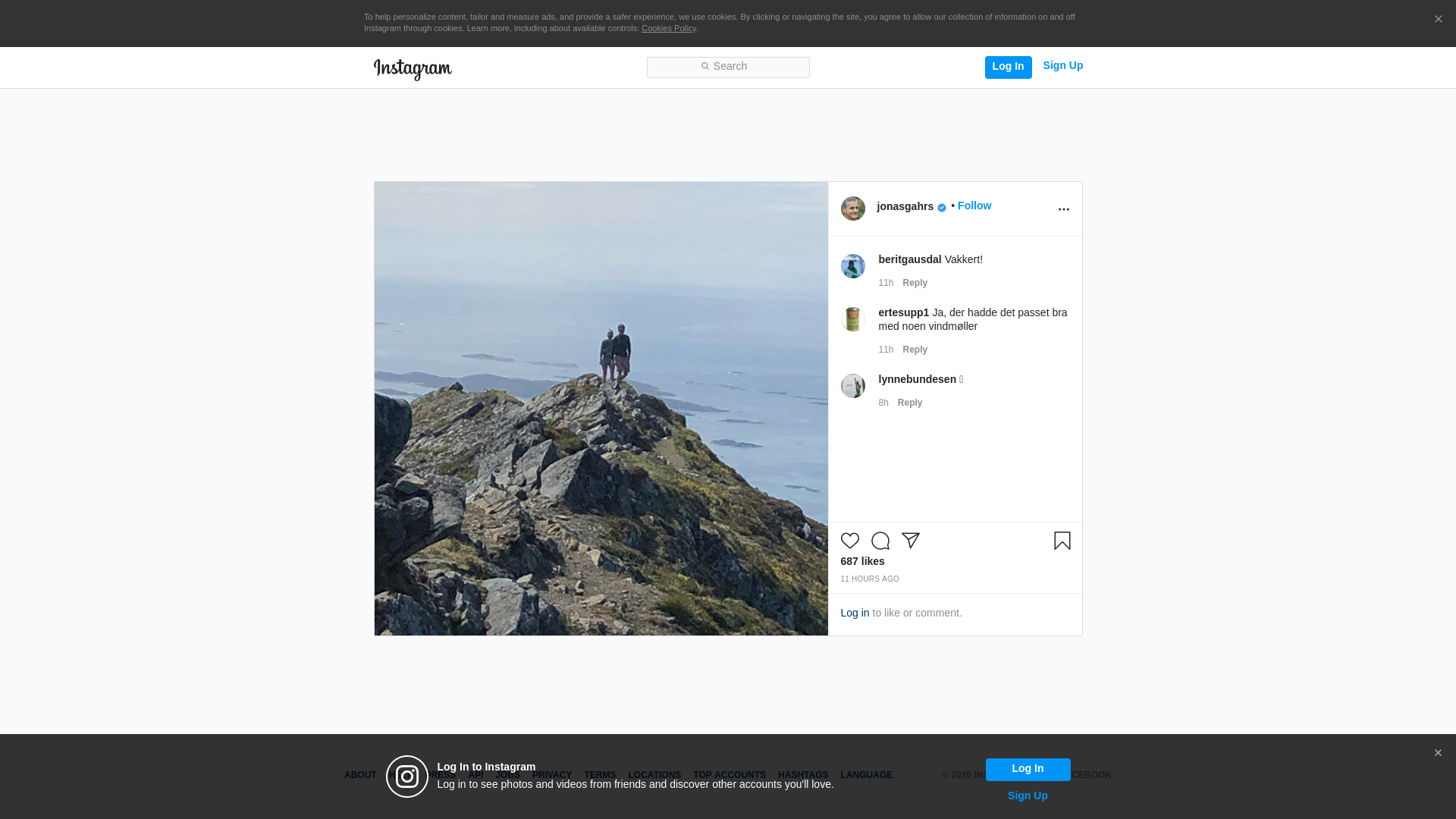1456x819 pixels.
Task: Follow the jonasgahrs account
Action: tap(974, 206)
